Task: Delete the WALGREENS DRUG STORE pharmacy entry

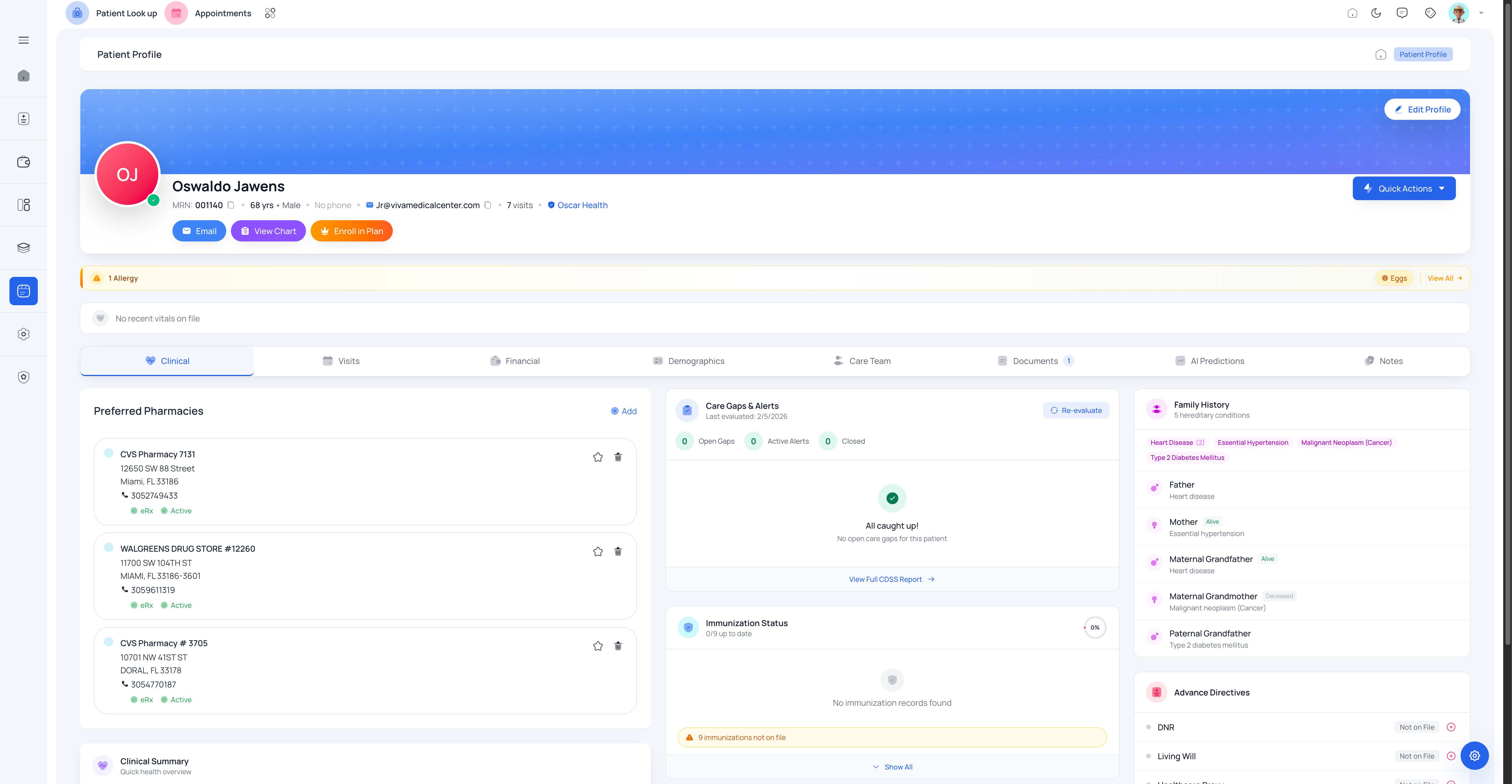Action: (x=617, y=551)
